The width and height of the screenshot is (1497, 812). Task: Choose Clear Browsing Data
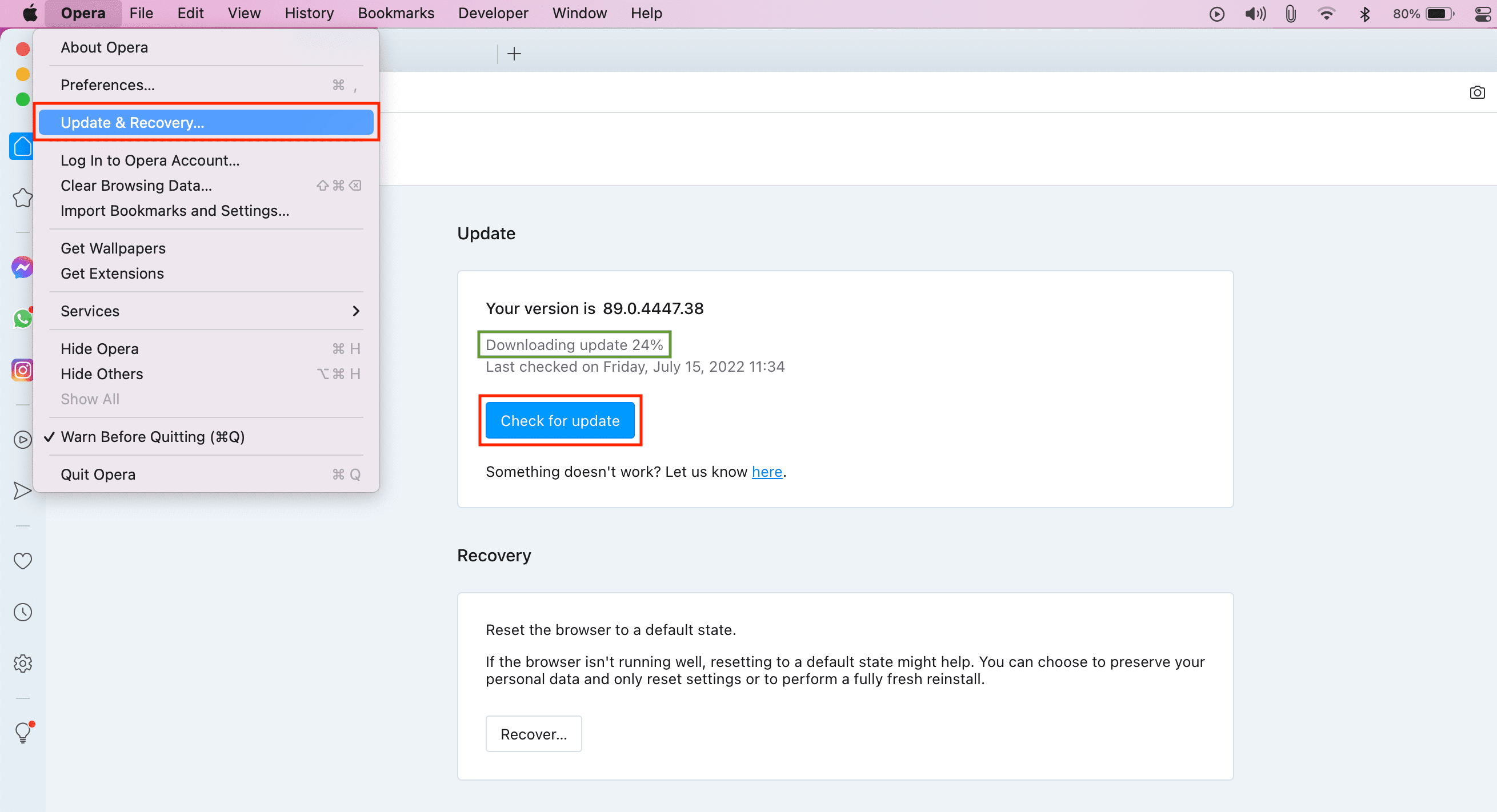(206, 185)
